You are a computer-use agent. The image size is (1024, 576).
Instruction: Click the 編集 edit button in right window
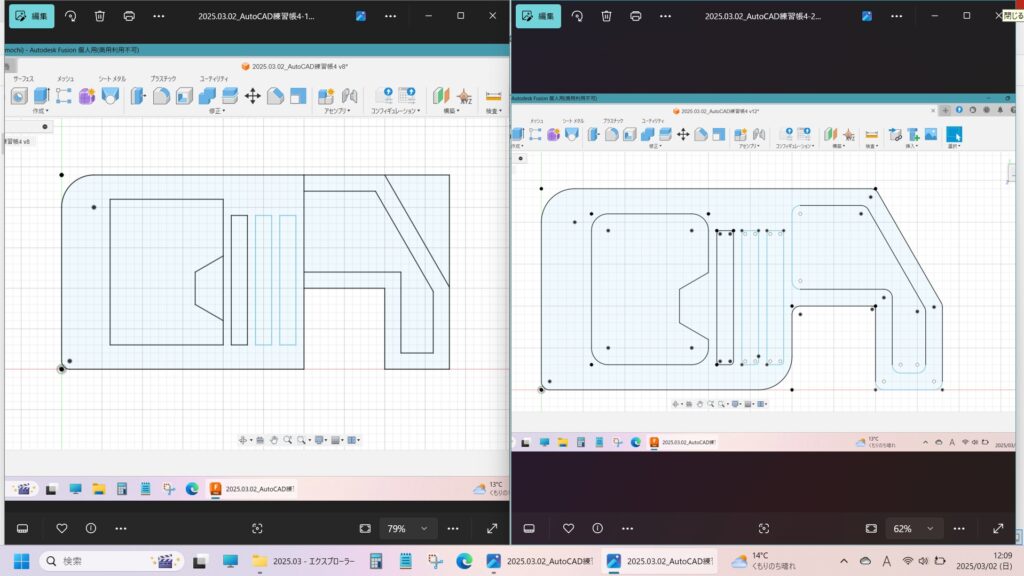tap(541, 16)
